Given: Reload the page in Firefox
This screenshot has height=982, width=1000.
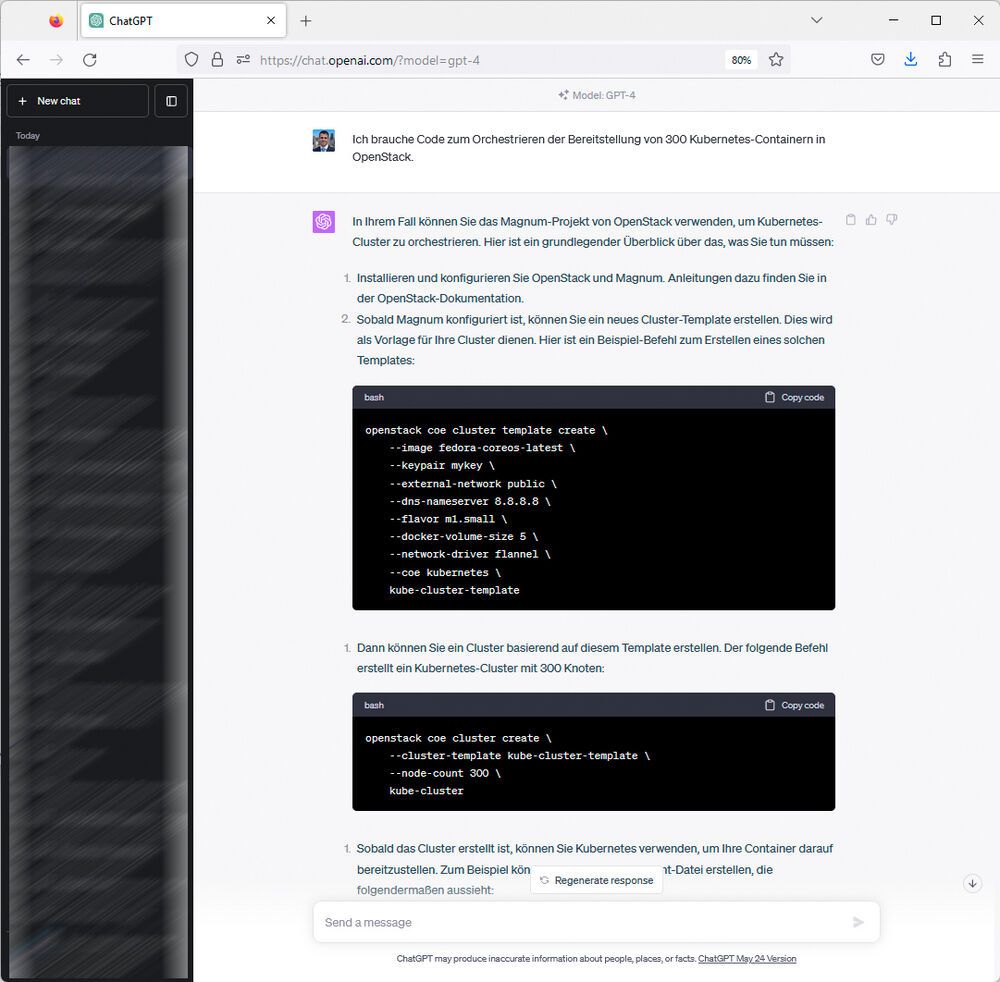Looking at the screenshot, I should point(90,60).
